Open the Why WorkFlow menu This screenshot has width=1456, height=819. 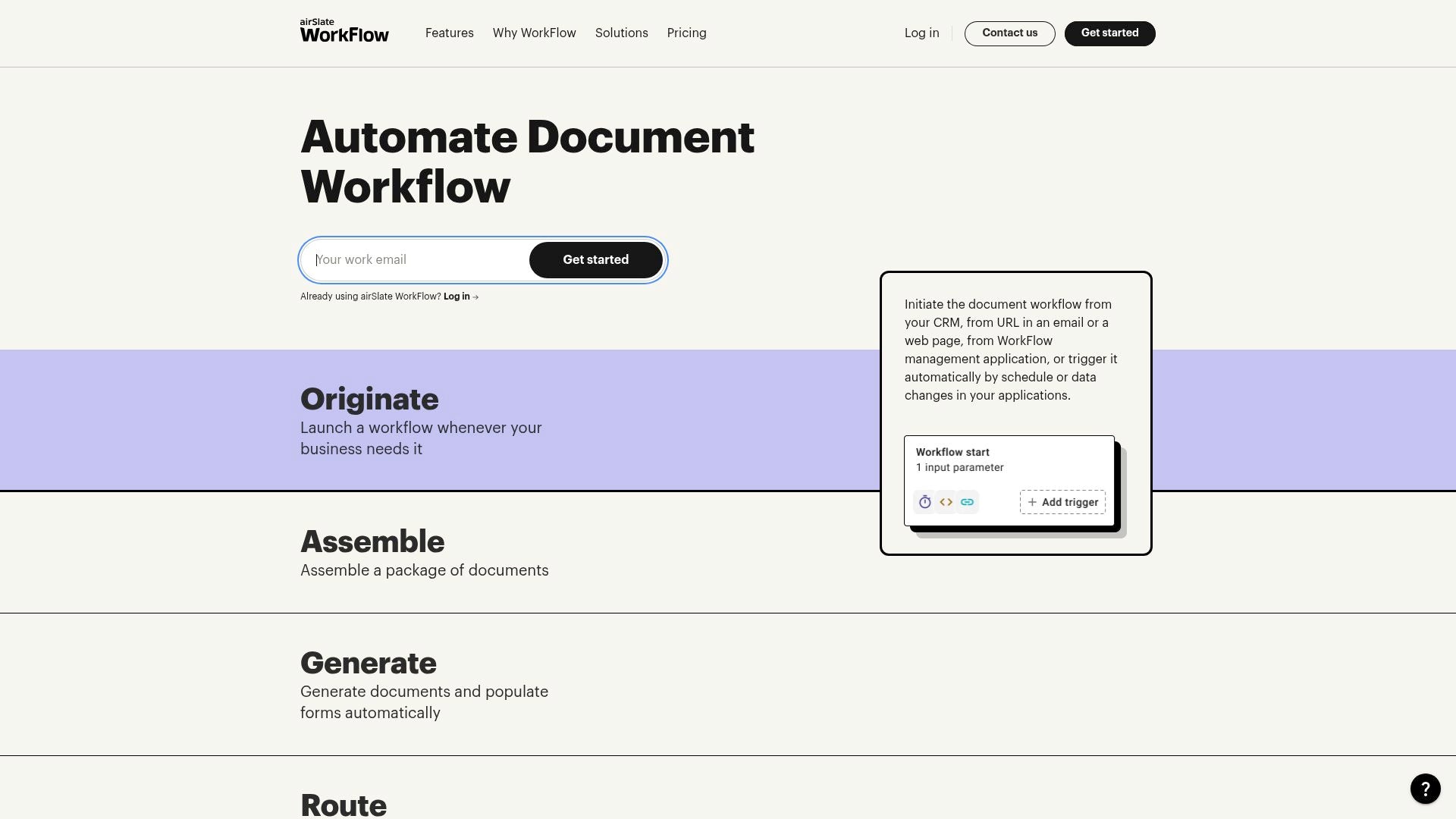click(x=534, y=33)
